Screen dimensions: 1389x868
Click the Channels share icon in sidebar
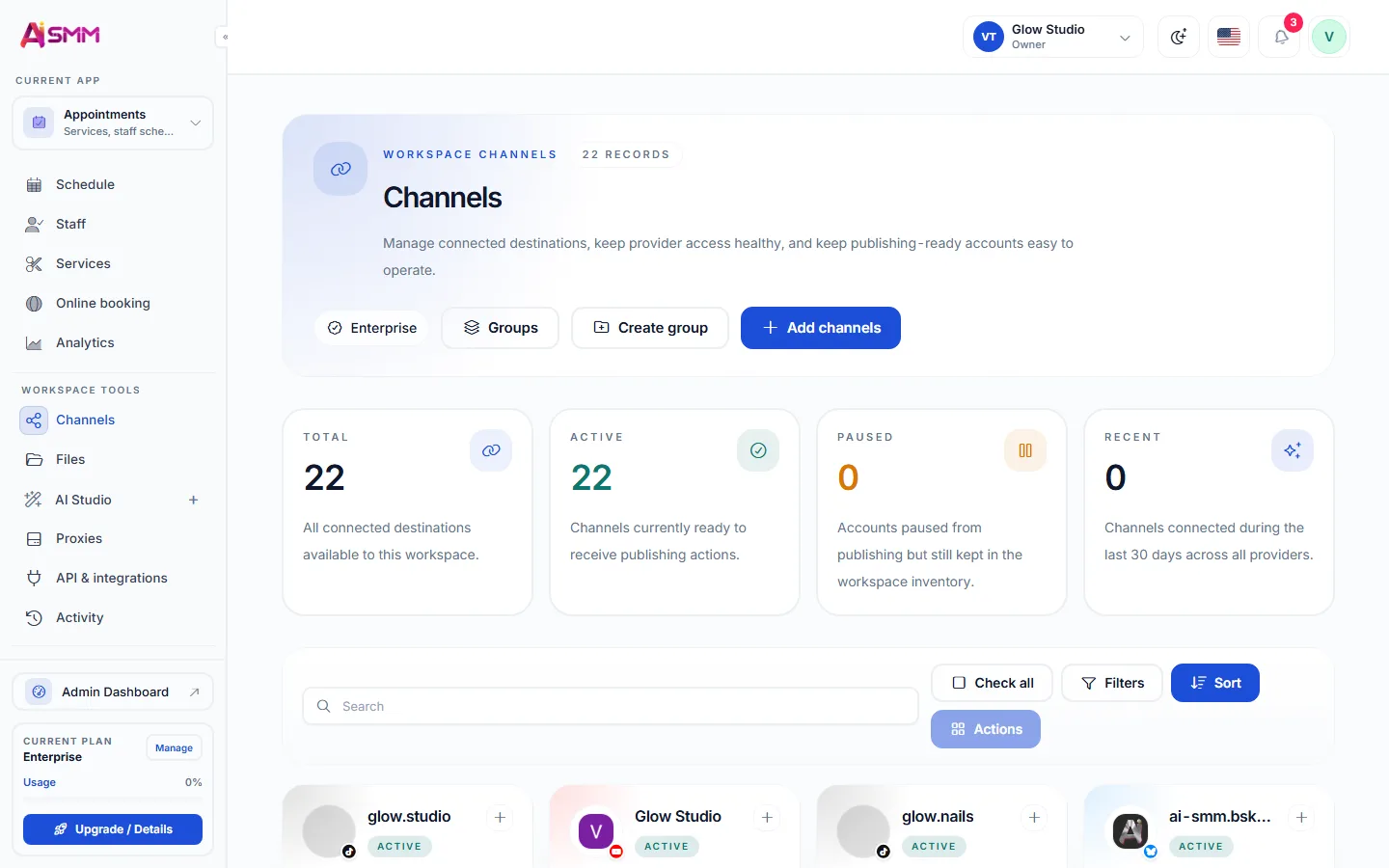coord(34,420)
